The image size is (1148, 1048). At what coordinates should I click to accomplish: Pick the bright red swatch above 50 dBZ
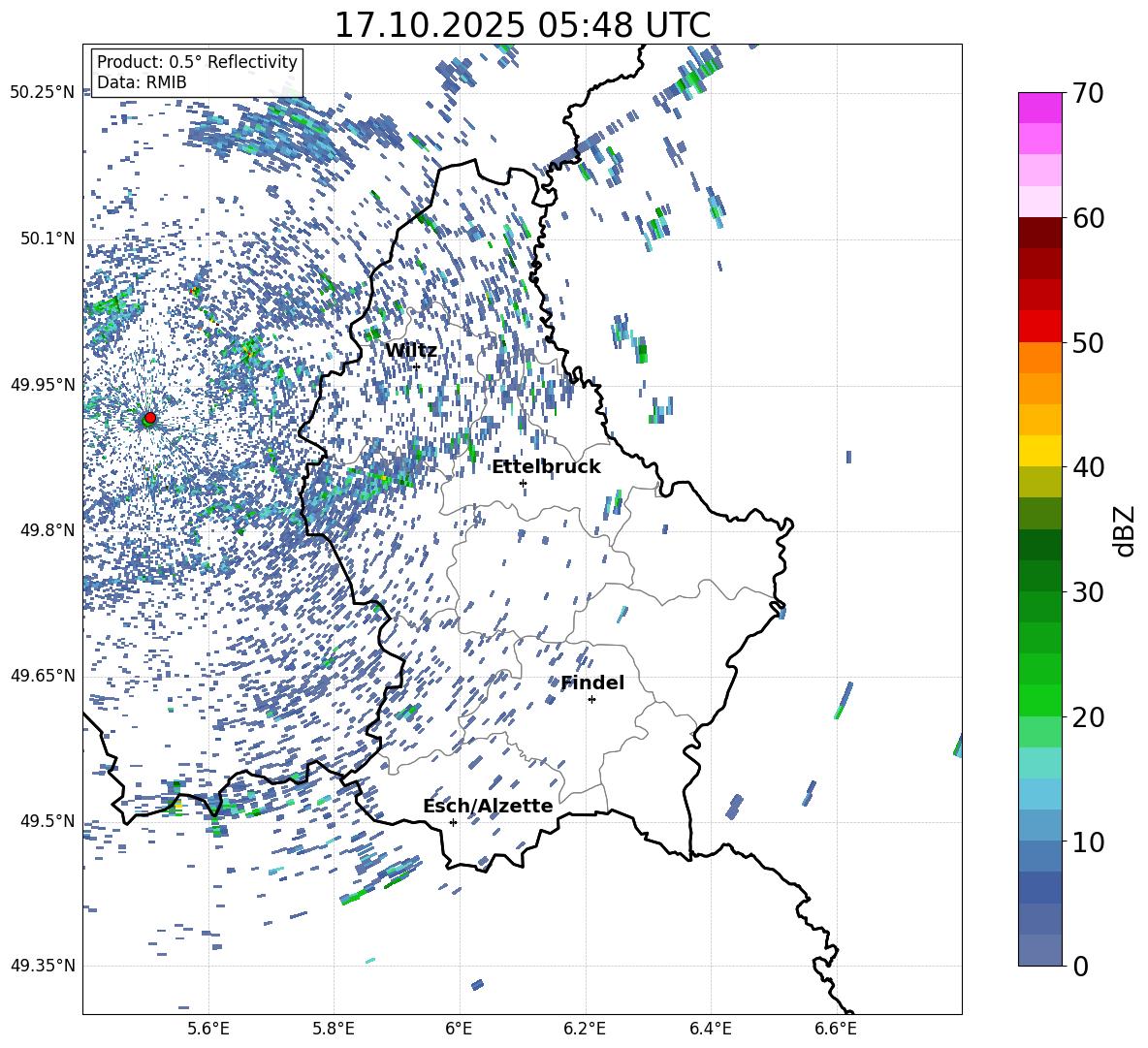tap(1040, 327)
